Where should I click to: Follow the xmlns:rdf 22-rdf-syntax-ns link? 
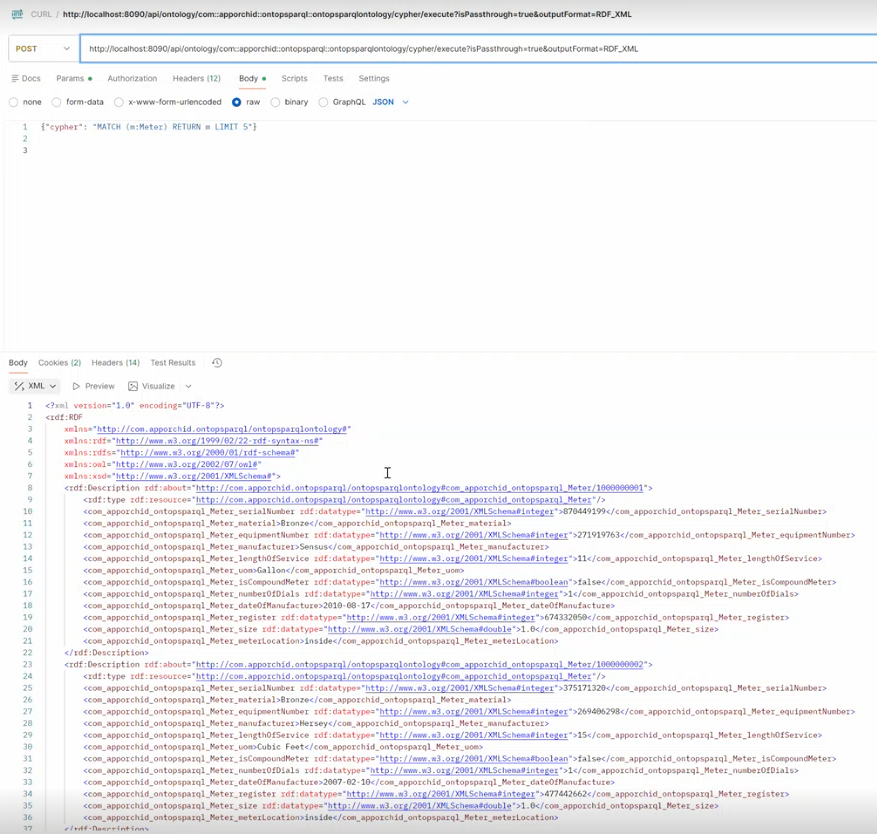point(218,441)
